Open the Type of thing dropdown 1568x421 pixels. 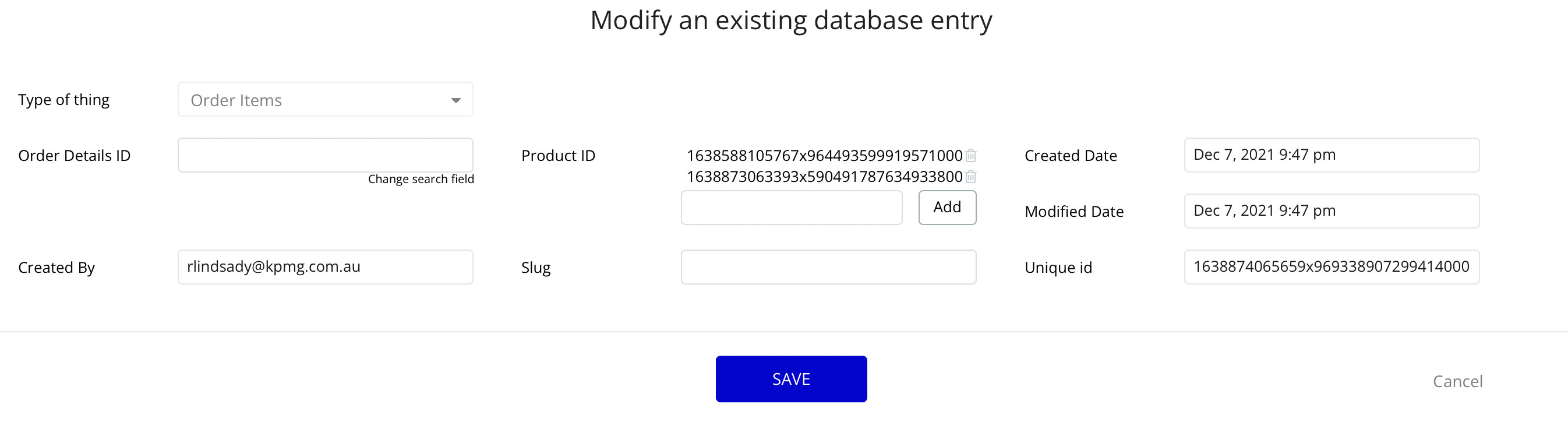(x=325, y=100)
